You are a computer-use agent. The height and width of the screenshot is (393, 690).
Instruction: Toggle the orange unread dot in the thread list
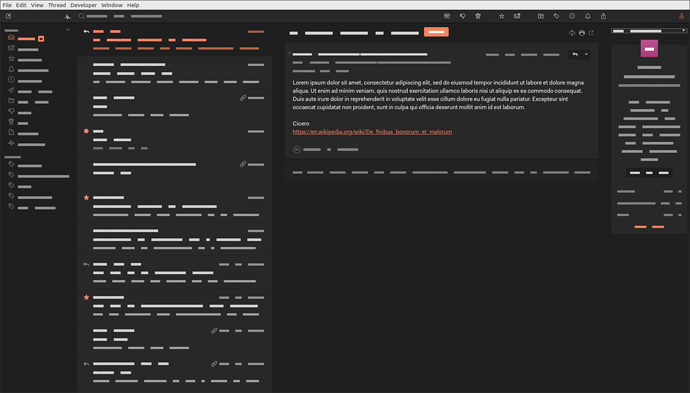coord(86,131)
